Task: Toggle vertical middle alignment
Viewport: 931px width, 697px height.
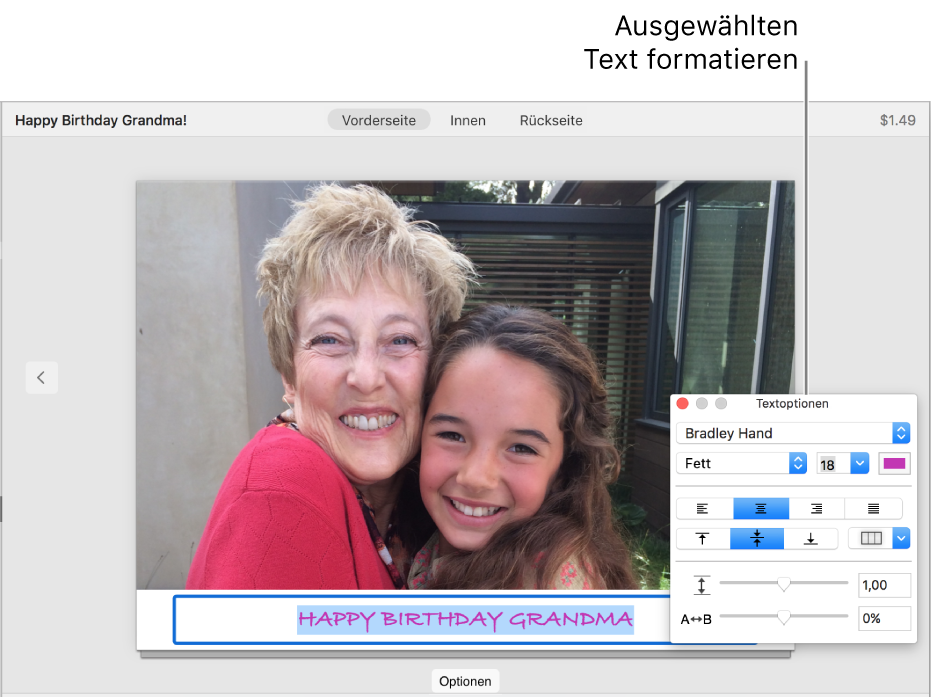Action: pos(757,539)
